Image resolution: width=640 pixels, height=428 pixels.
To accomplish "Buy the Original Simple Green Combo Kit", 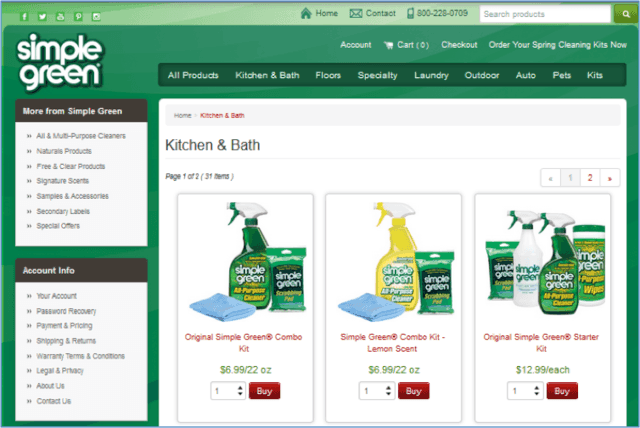I will point(264,391).
